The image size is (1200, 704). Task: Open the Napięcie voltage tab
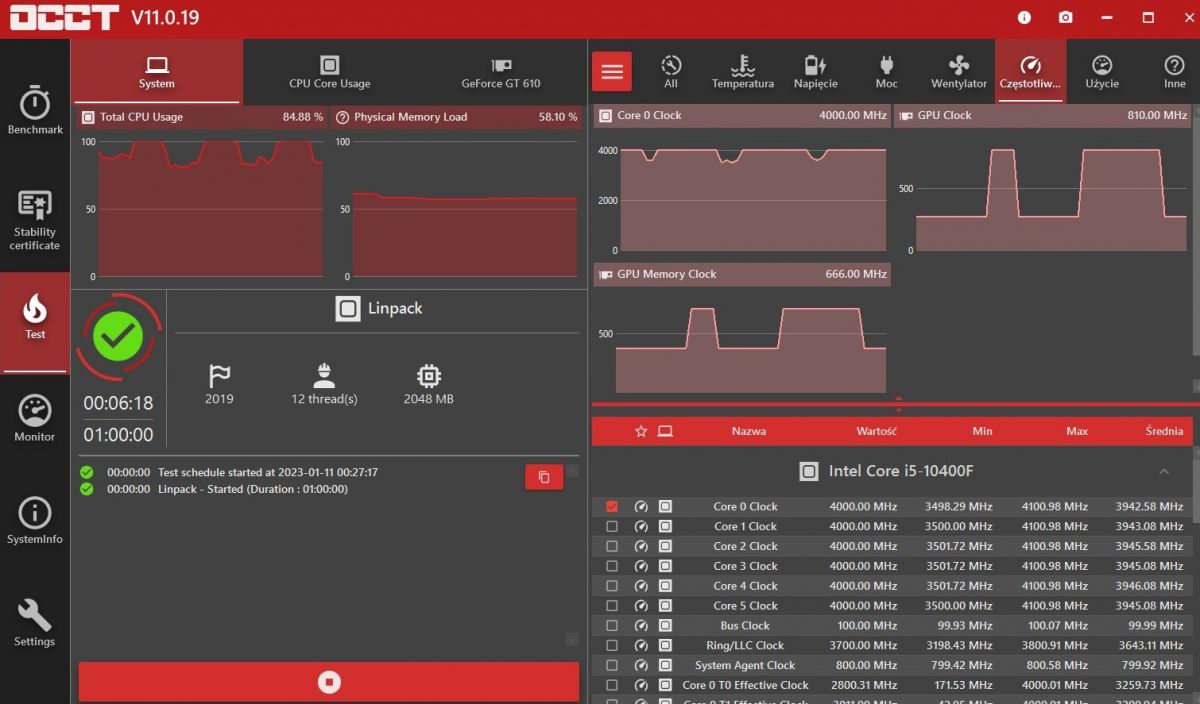[x=816, y=72]
